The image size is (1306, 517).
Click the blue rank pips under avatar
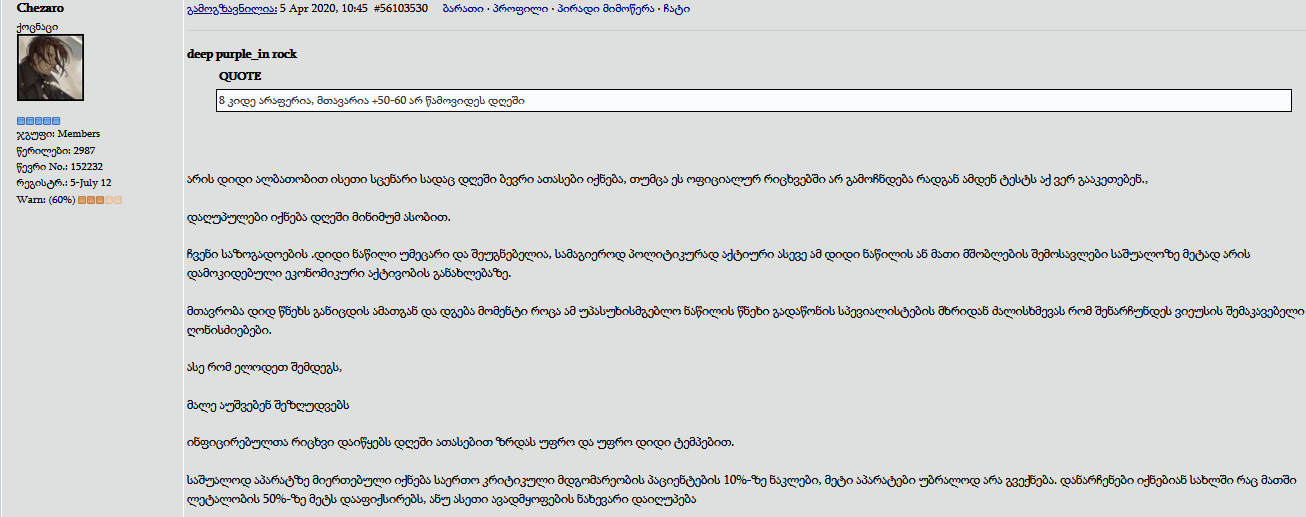(x=39, y=121)
